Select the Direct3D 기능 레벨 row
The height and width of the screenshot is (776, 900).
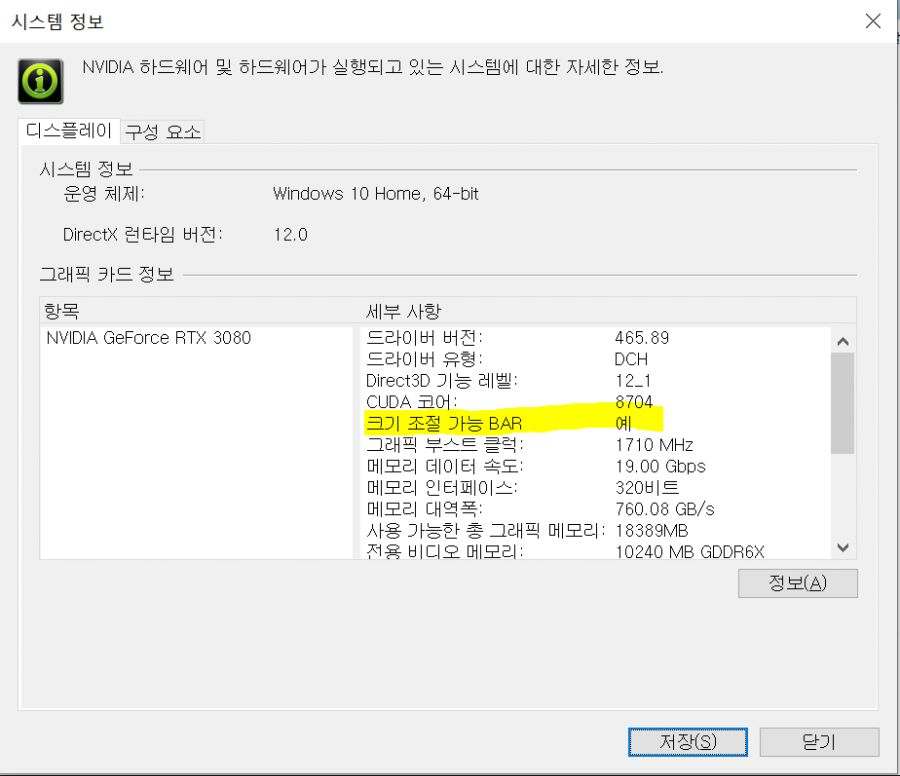tap(442, 380)
